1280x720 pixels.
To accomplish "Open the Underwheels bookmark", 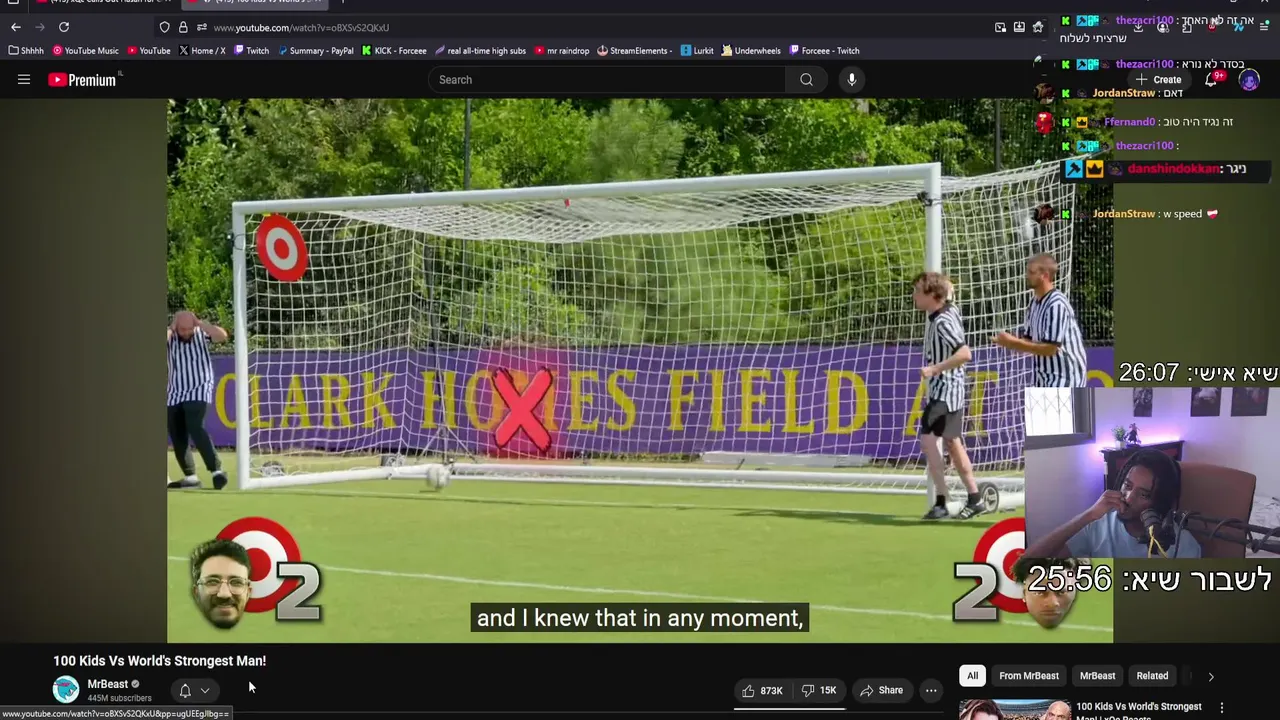I will tap(751, 51).
